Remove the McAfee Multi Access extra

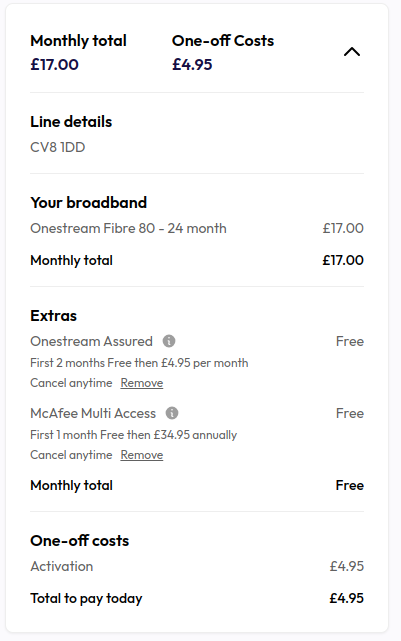click(141, 455)
